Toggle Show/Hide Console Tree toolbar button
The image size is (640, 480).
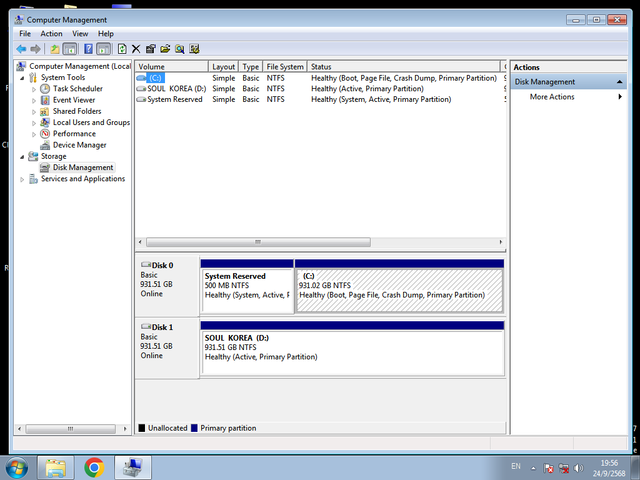(70, 49)
